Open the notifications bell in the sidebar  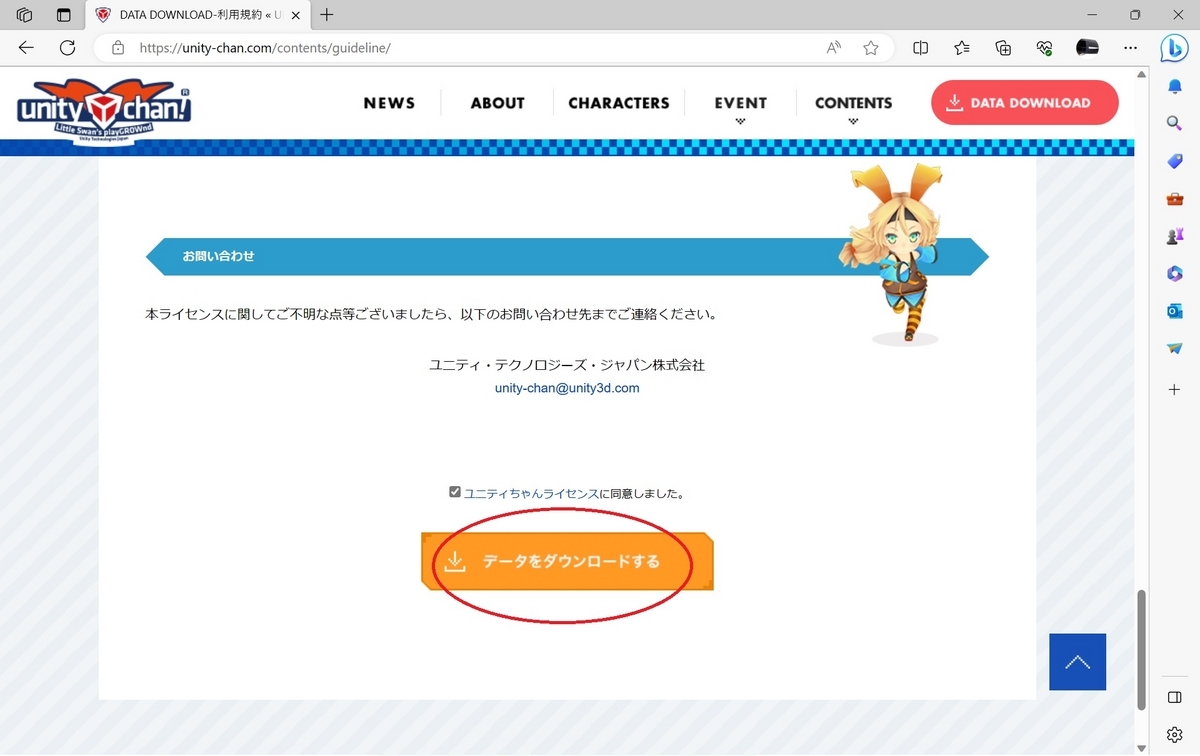coord(1175,87)
